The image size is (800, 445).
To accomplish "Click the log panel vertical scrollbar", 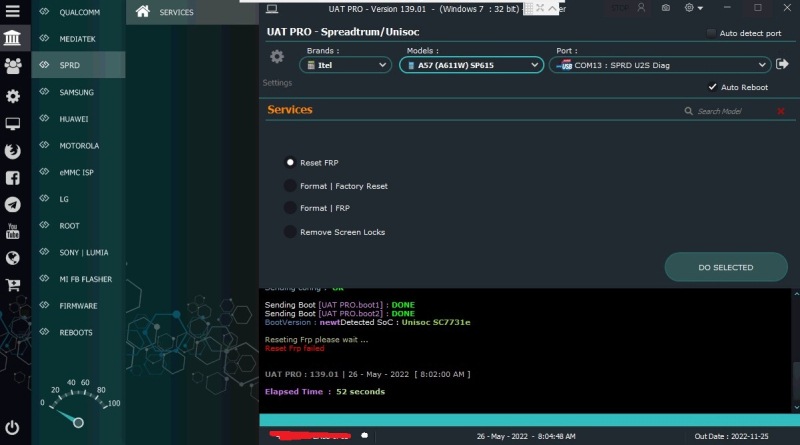I will pyautogui.click(x=796, y=351).
